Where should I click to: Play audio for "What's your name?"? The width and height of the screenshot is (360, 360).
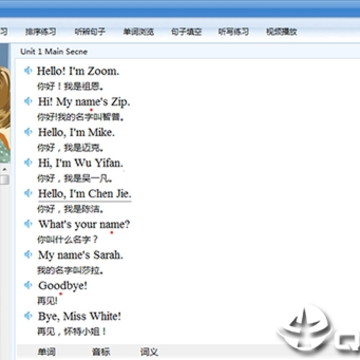(28, 224)
